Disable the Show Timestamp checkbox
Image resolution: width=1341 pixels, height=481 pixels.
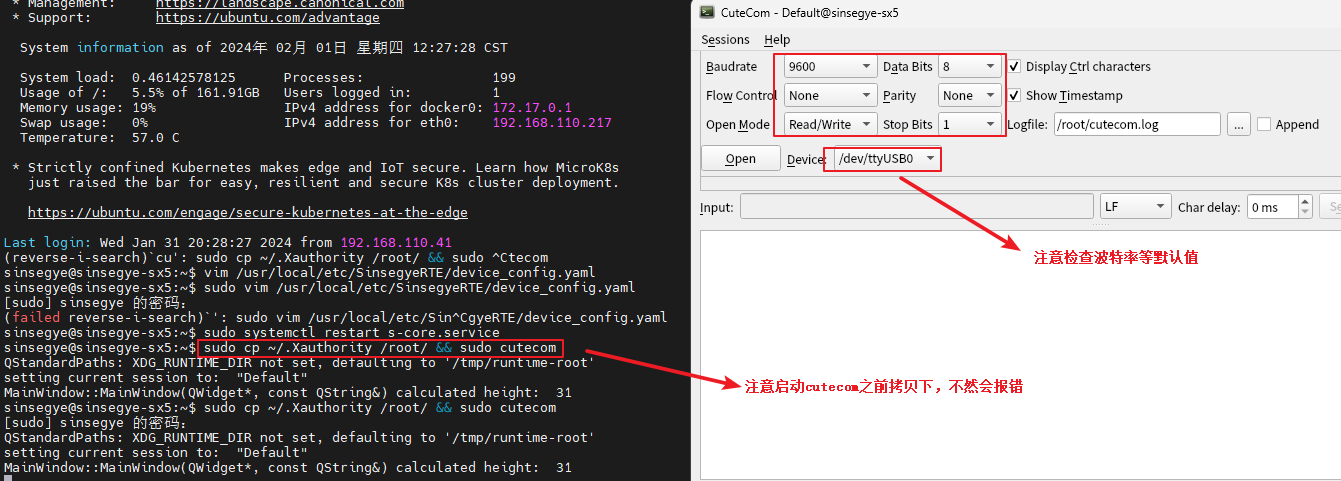(x=1015, y=96)
